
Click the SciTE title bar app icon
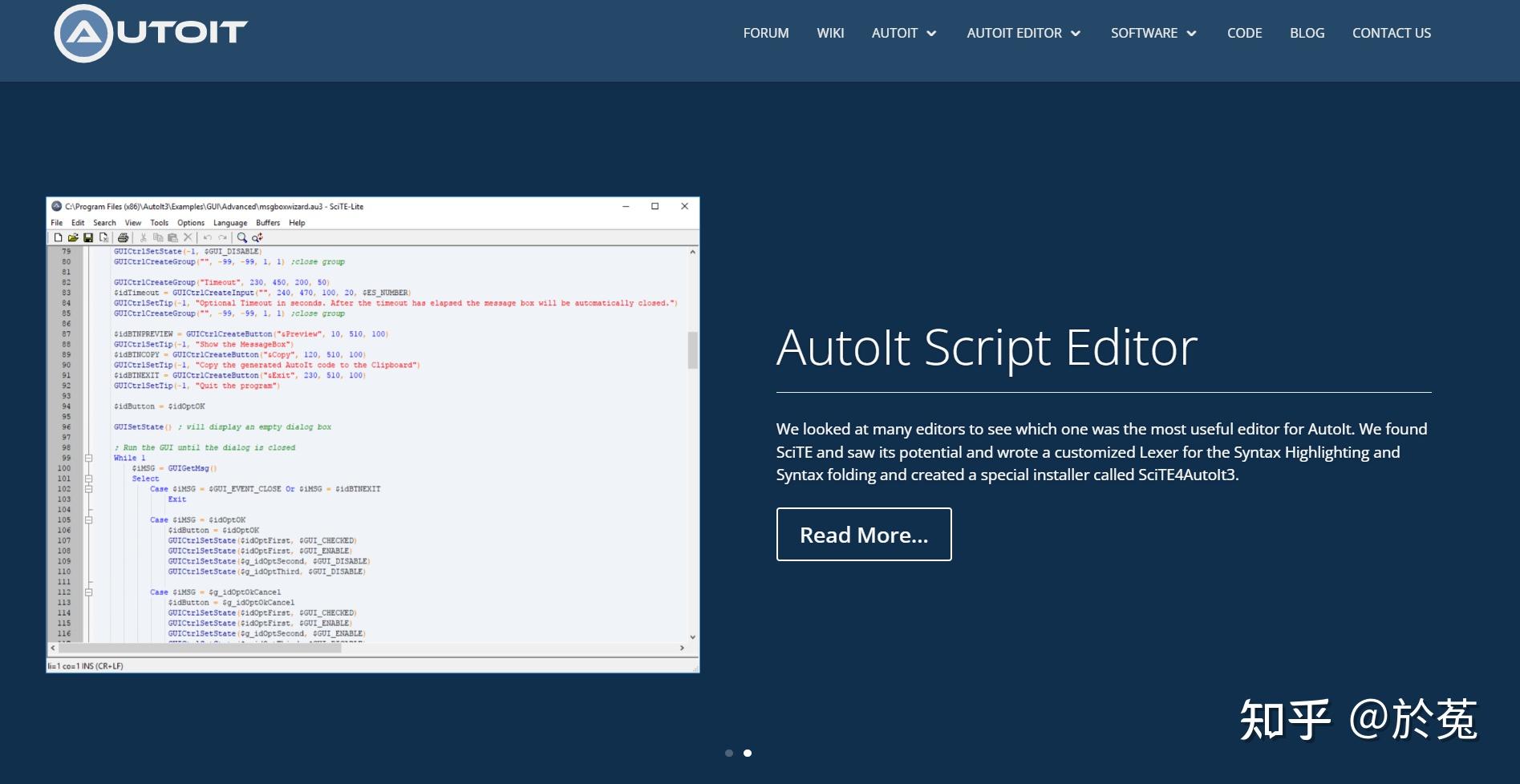pyautogui.click(x=57, y=206)
